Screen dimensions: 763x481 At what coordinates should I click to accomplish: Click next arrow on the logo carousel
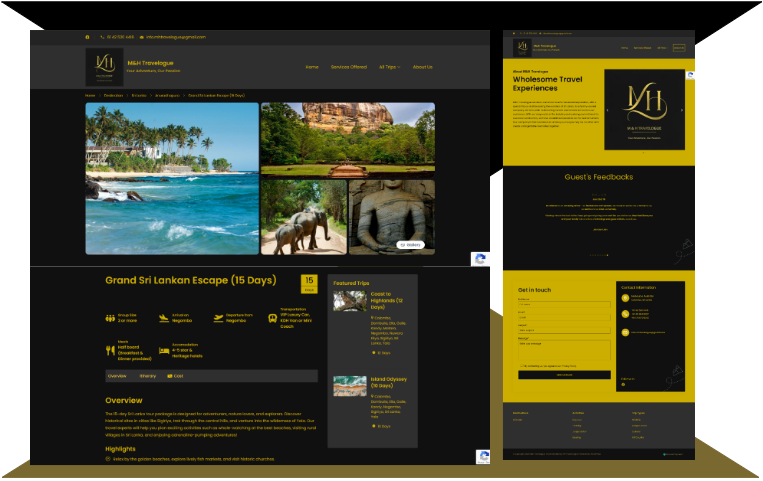click(x=682, y=109)
